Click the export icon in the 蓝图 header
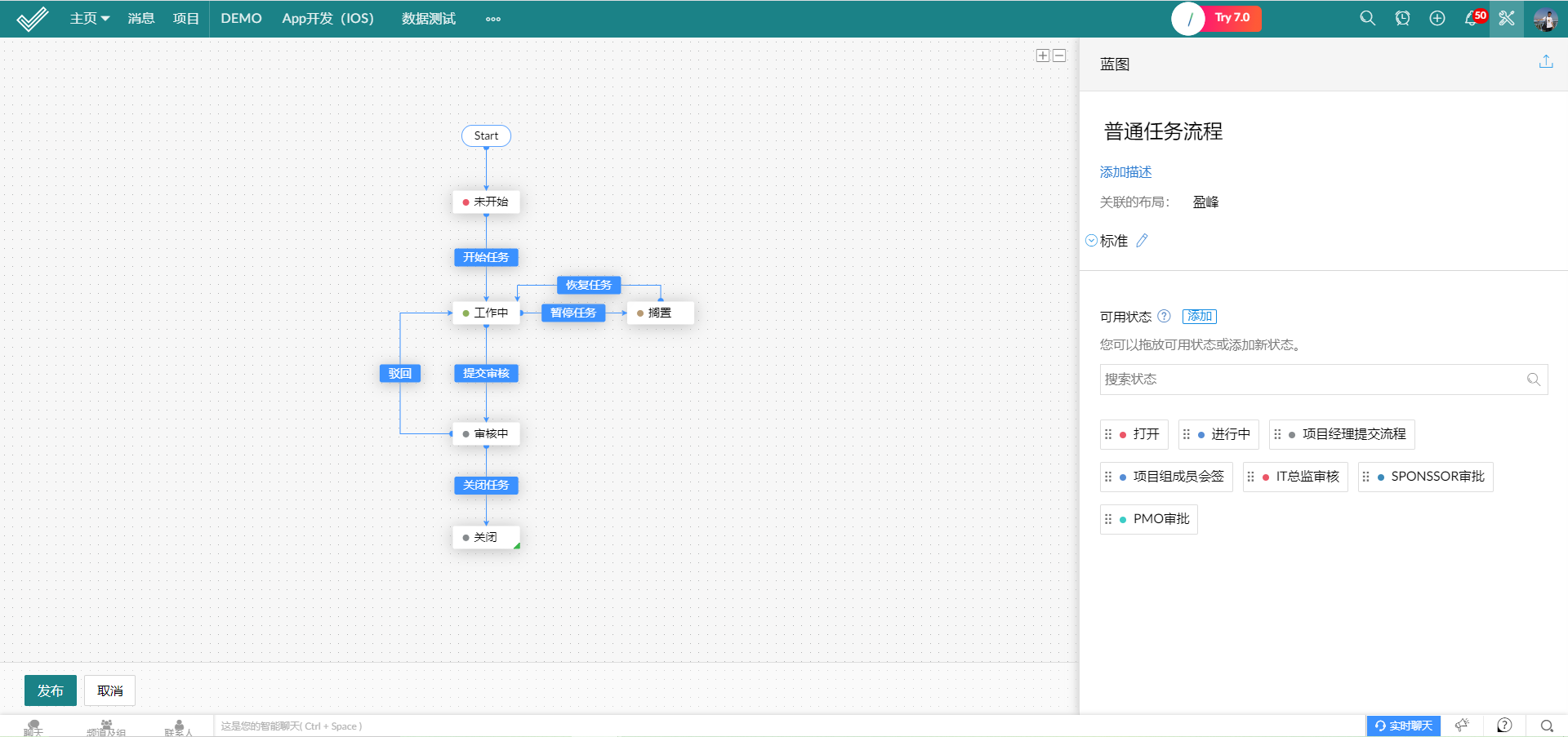 (x=1545, y=62)
